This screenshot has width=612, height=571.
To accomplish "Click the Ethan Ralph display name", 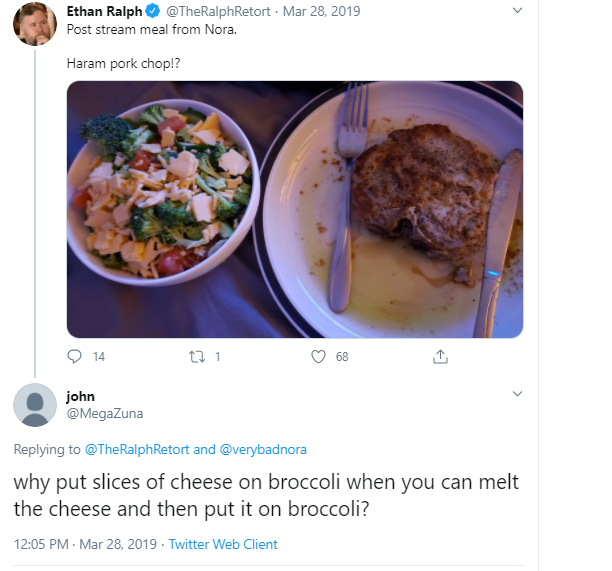I will [x=104, y=11].
